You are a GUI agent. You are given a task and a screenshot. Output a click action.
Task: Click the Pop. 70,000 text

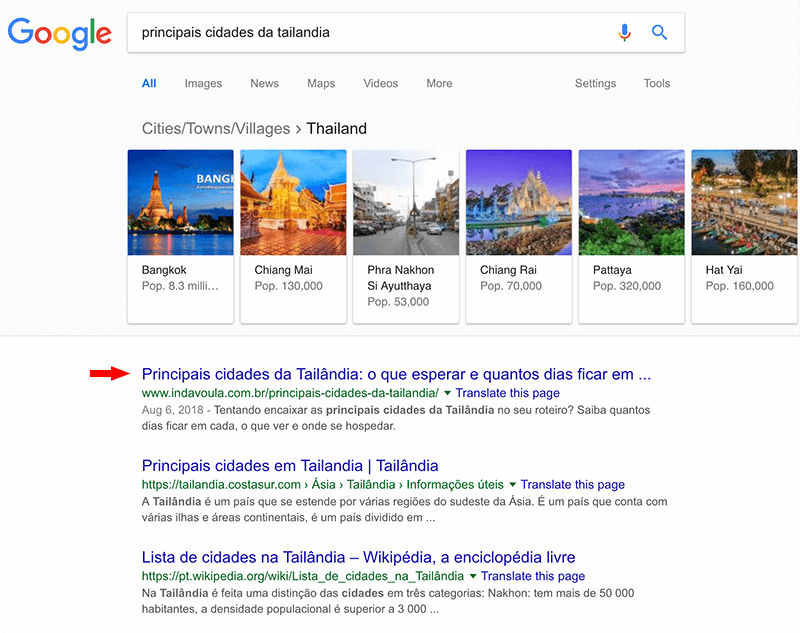click(x=511, y=286)
